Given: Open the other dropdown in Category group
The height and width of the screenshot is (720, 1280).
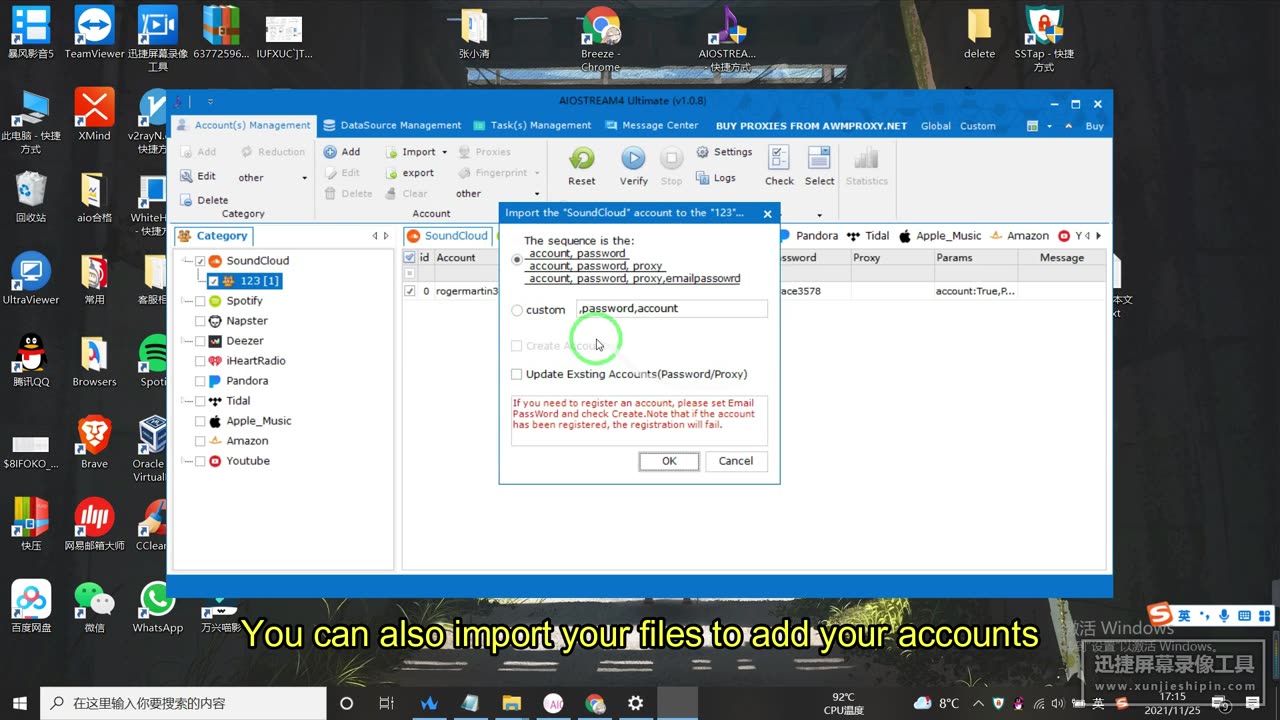Looking at the screenshot, I should [x=272, y=178].
